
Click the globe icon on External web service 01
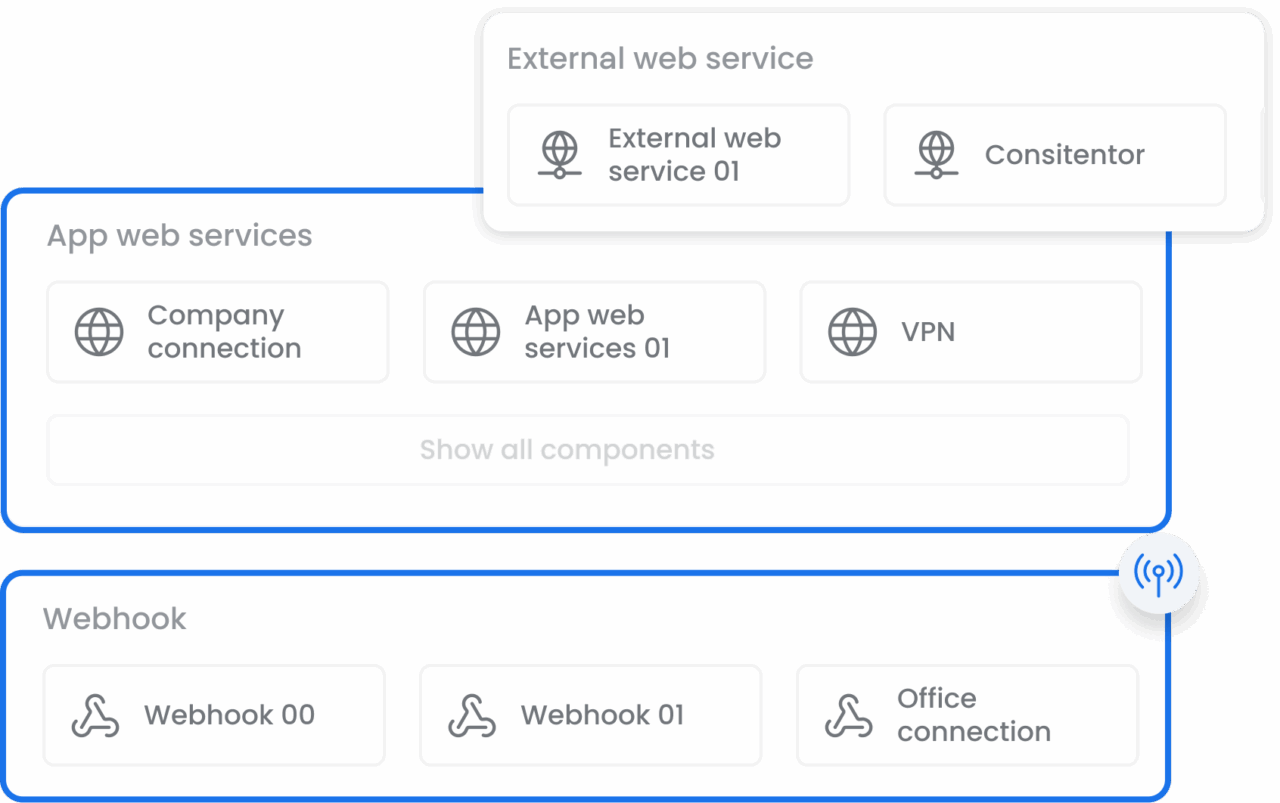559,154
